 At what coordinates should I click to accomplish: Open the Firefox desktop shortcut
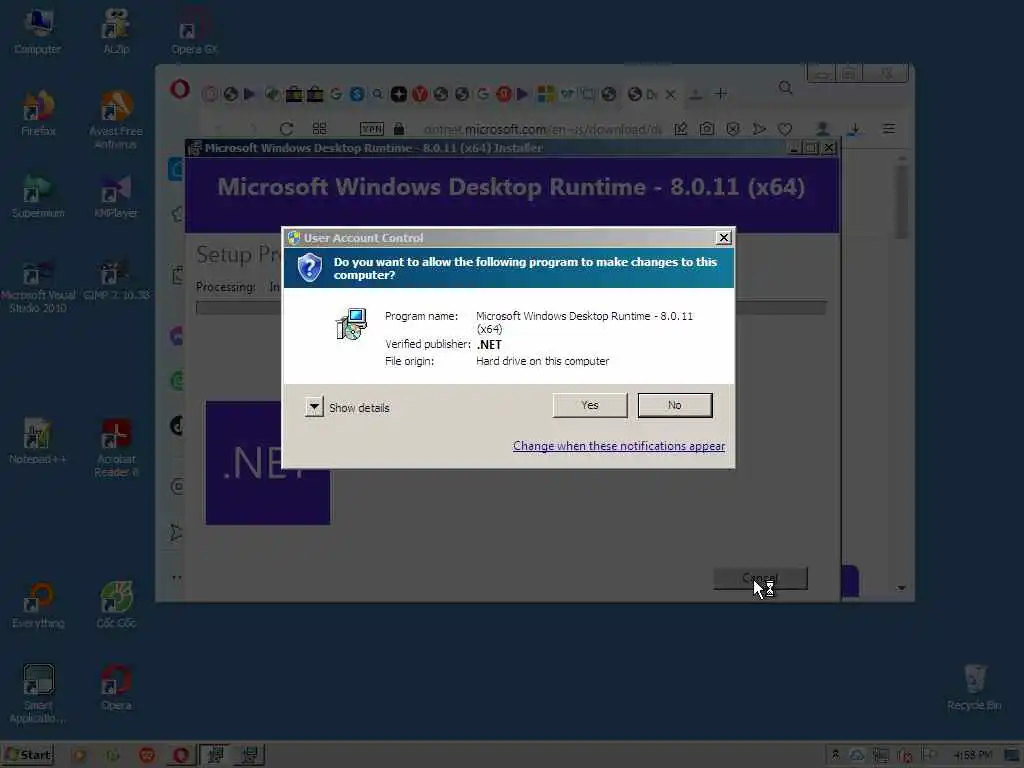click(x=38, y=113)
